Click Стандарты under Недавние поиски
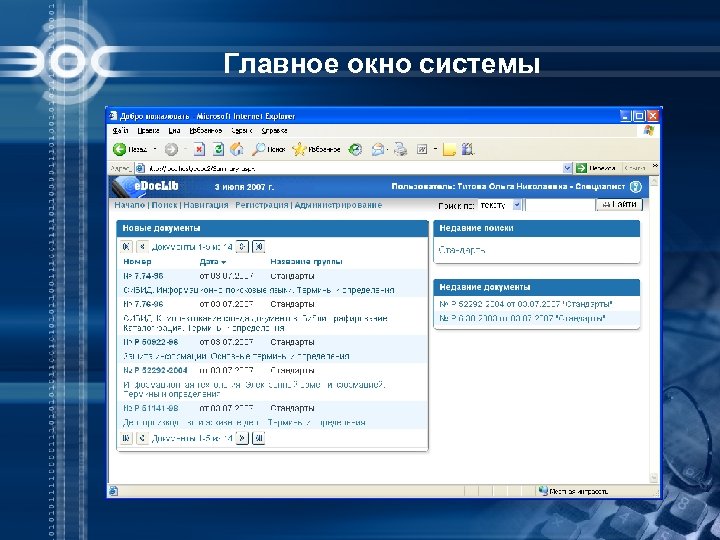The height and width of the screenshot is (540, 720). click(x=462, y=250)
